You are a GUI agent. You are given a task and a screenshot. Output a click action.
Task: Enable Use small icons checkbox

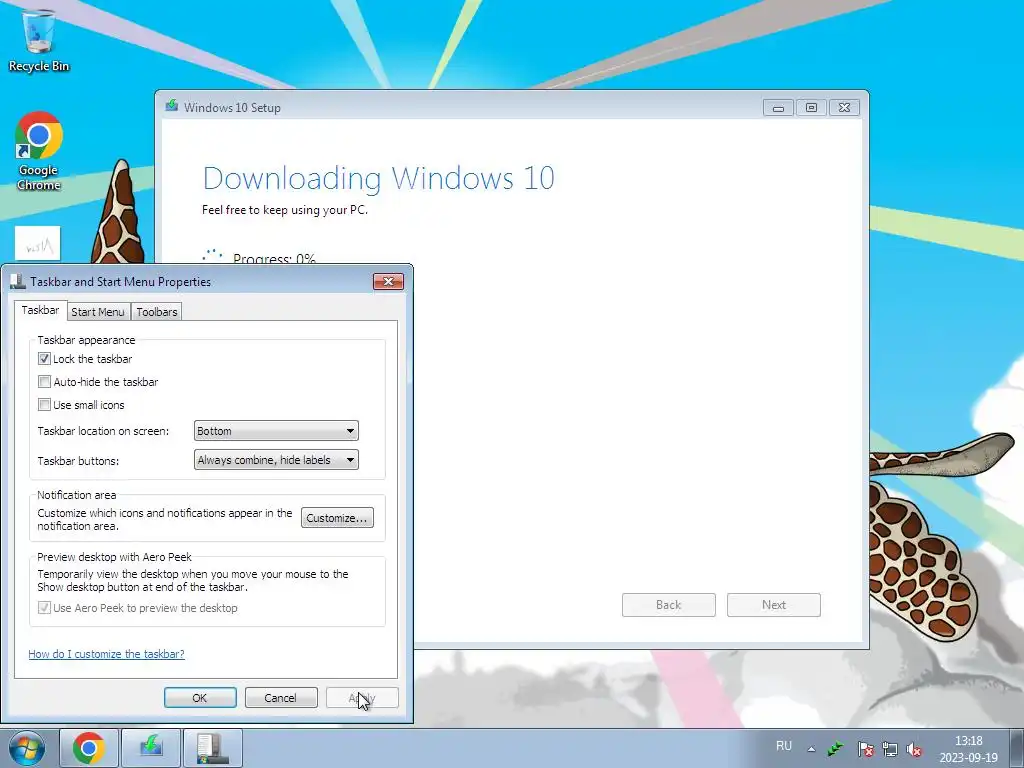[44, 404]
